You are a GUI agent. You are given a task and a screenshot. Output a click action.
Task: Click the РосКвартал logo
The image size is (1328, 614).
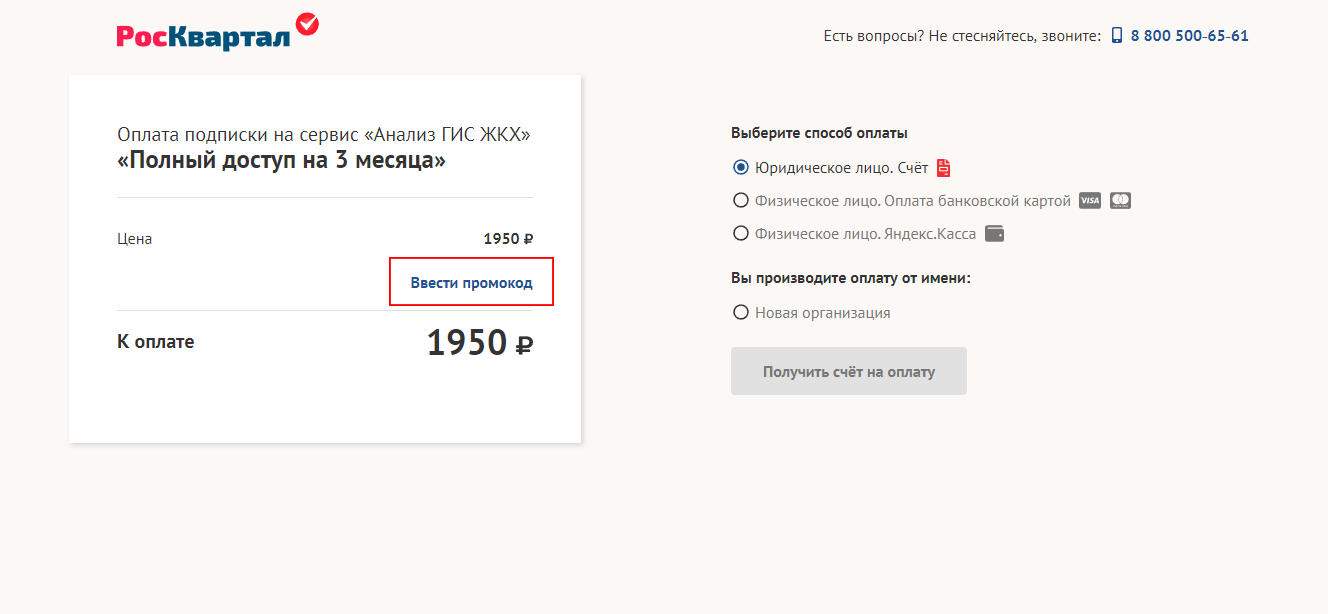coord(218,32)
